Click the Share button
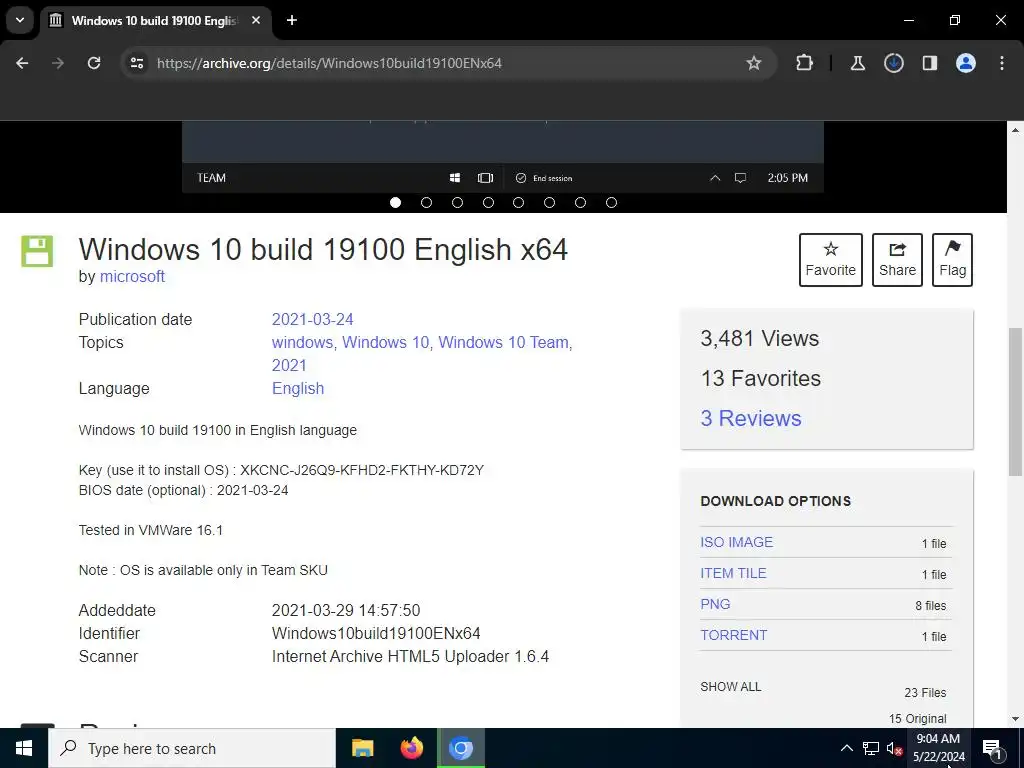1024x768 pixels. click(x=897, y=260)
